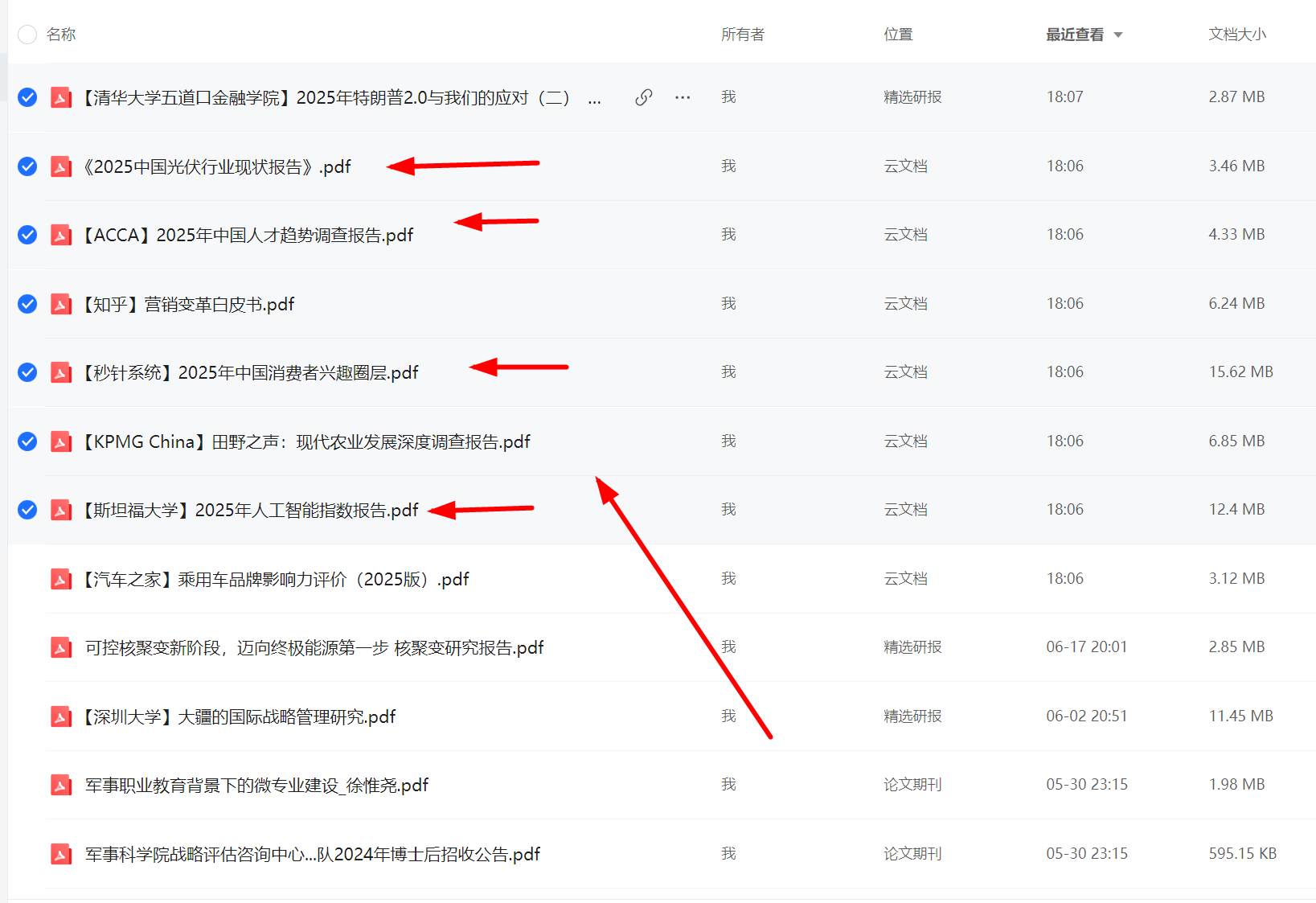The width and height of the screenshot is (1316, 903).
Task: Click the PDF icon of 【斯坦福大学】 file
Action: [61, 510]
